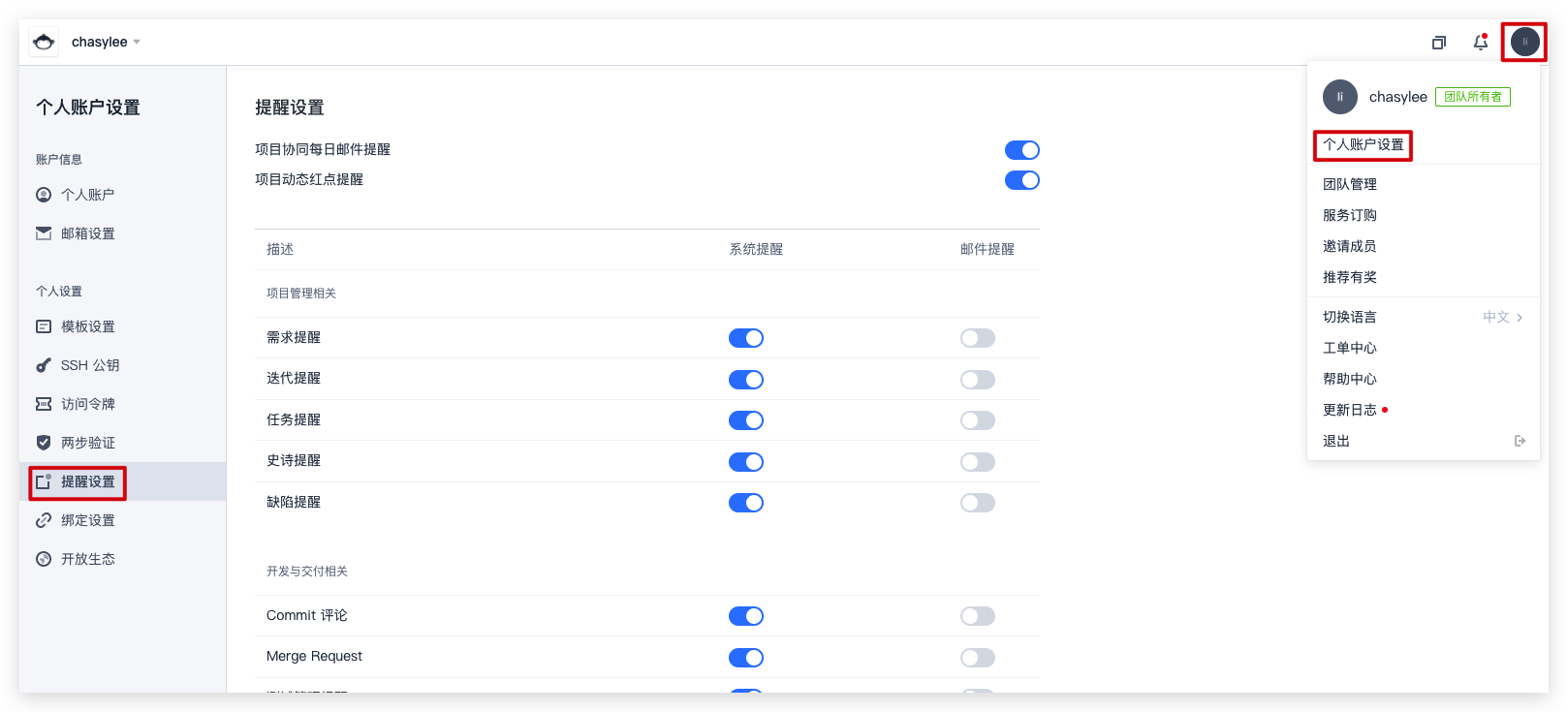Disable 项目动态红点提醒 switch
Viewport: 1568px width, 712px height.
pos(1021,180)
